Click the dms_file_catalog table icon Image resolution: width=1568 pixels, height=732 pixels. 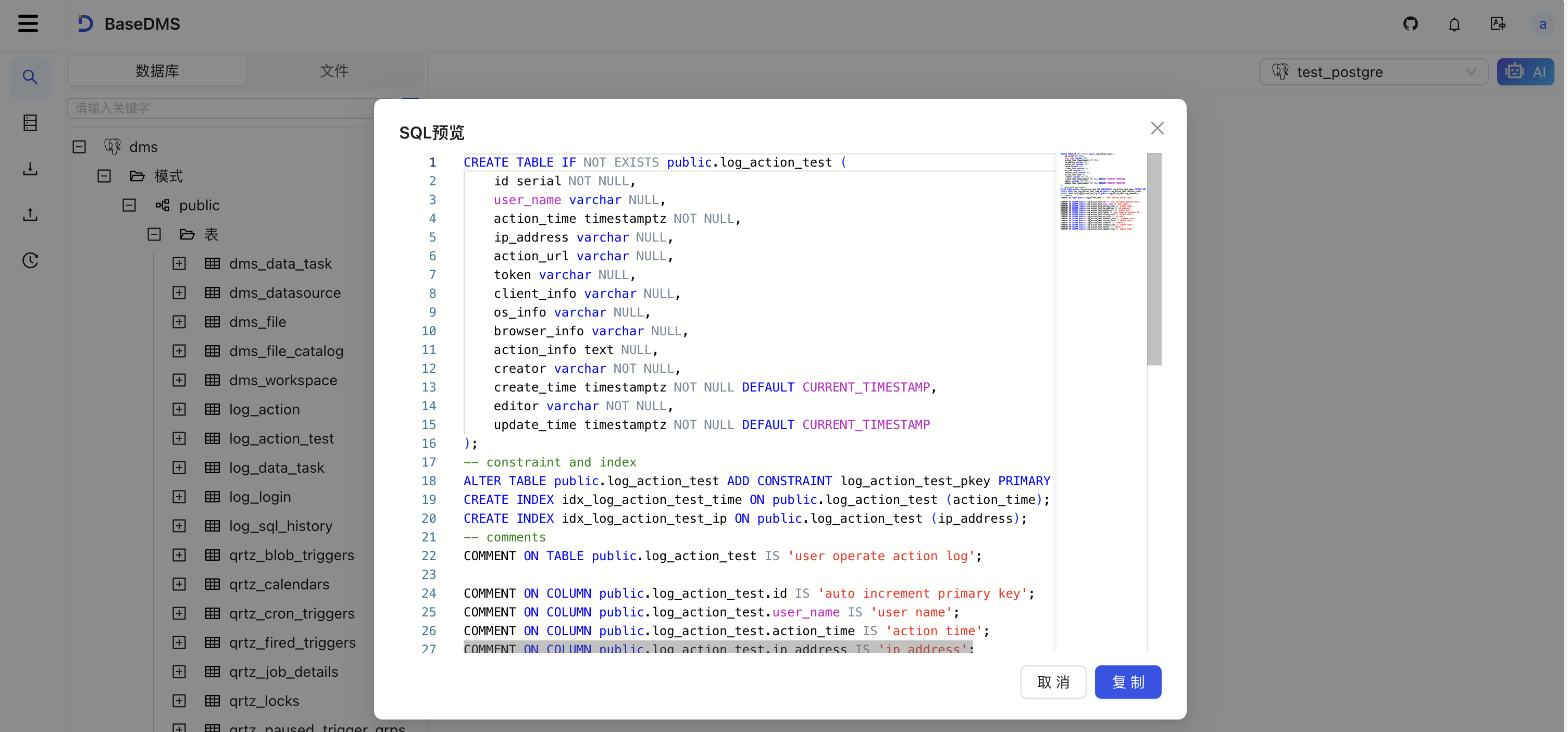click(213, 351)
